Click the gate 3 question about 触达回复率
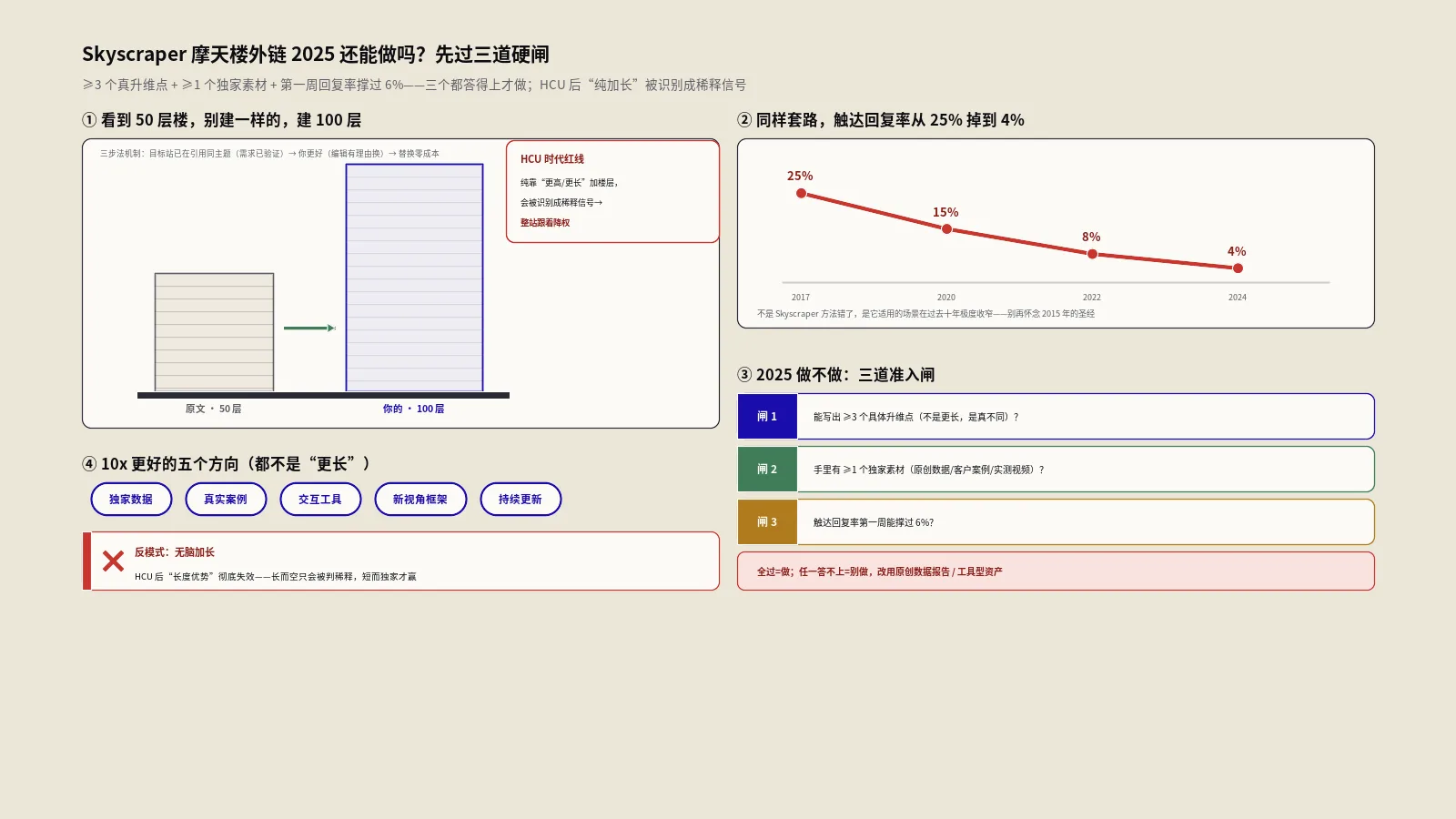This screenshot has height=819, width=1456. [874, 522]
